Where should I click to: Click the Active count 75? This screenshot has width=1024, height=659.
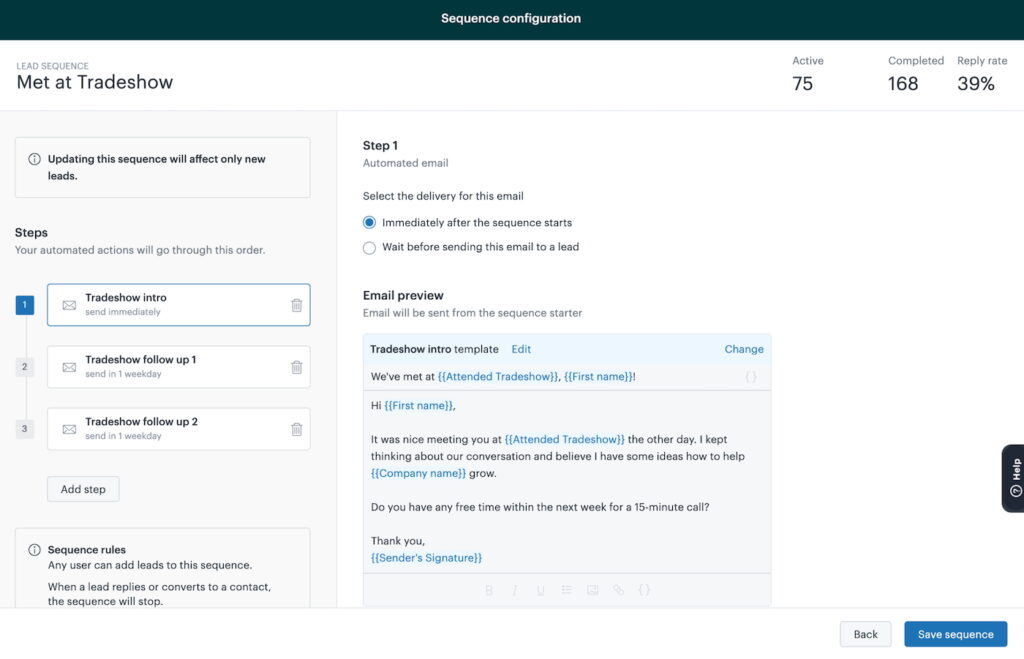[x=803, y=84]
